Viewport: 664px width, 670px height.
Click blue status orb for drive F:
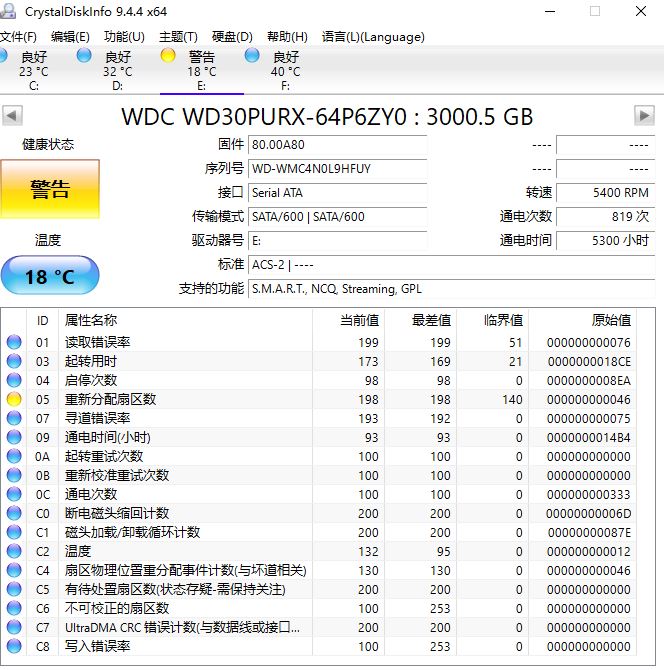coord(252,55)
